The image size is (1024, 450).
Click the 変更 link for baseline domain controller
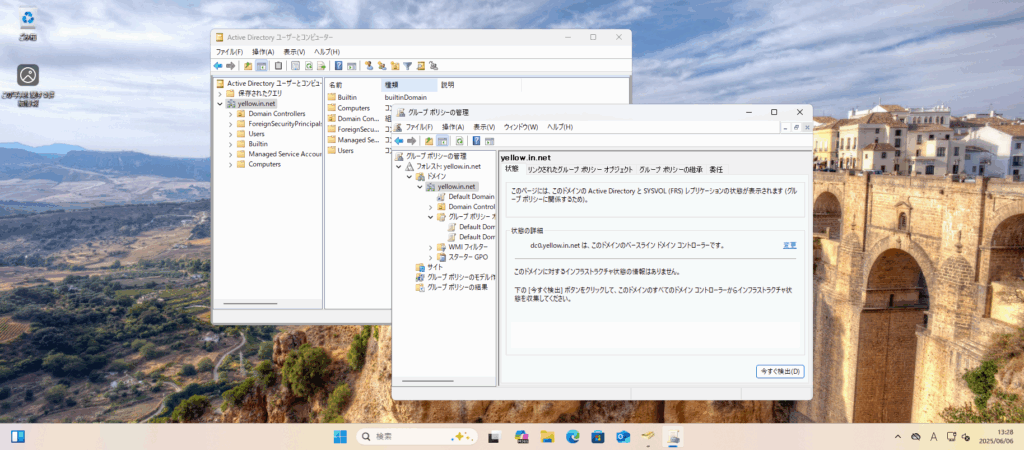click(x=790, y=246)
